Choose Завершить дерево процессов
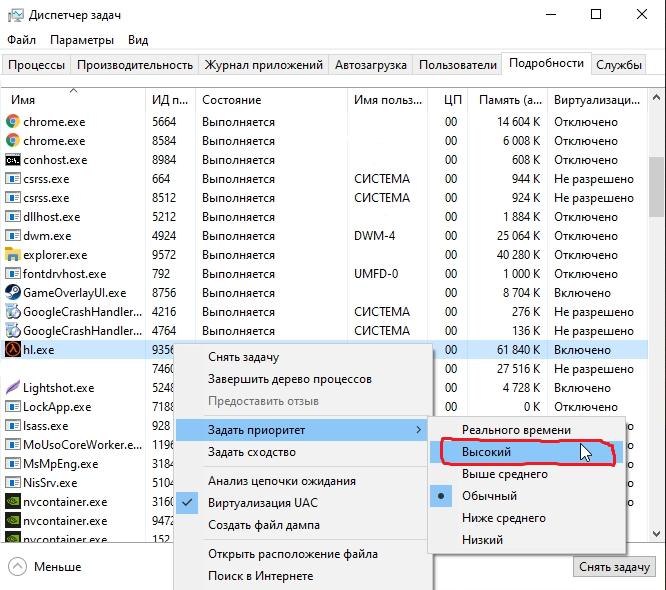The image size is (666, 590). (302, 379)
